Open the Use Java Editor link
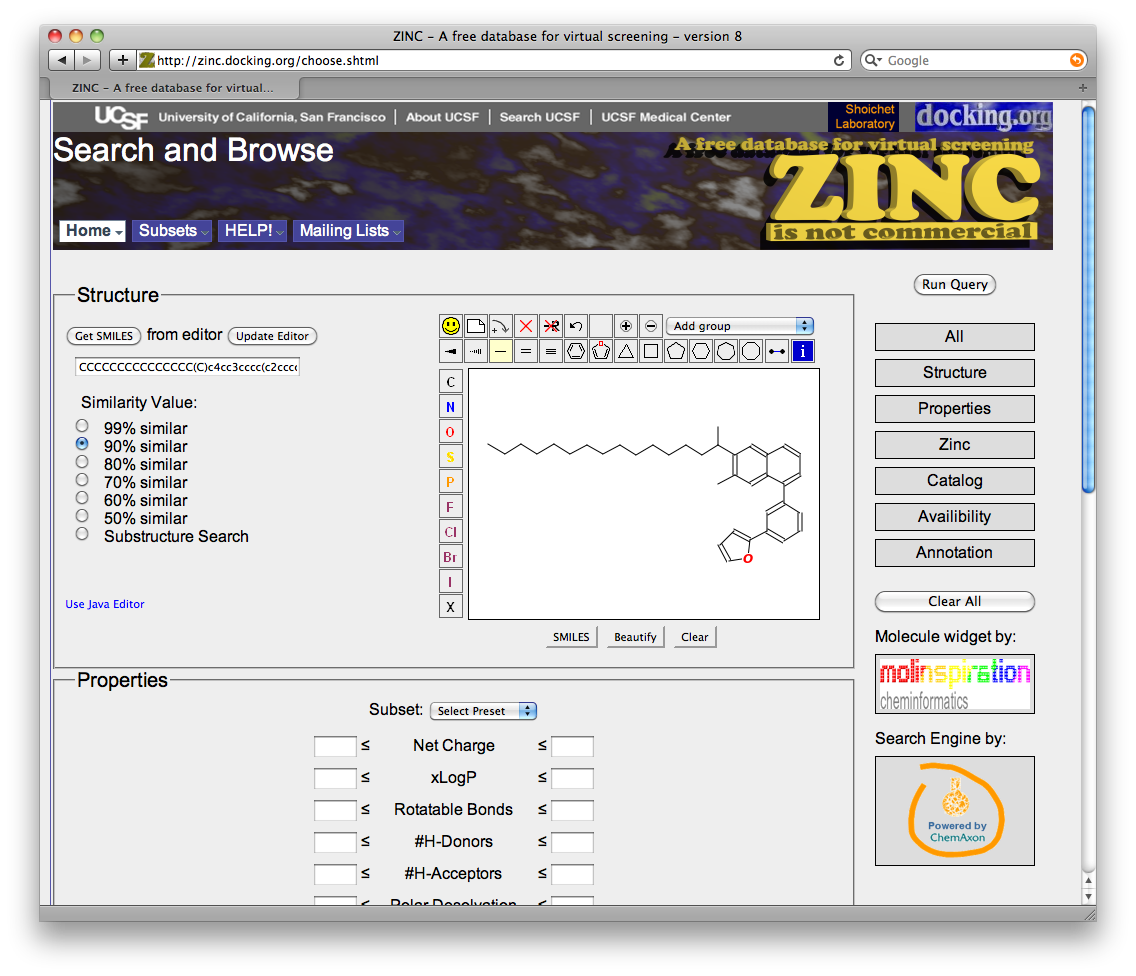Screen dimensions: 1136x976 (105, 604)
